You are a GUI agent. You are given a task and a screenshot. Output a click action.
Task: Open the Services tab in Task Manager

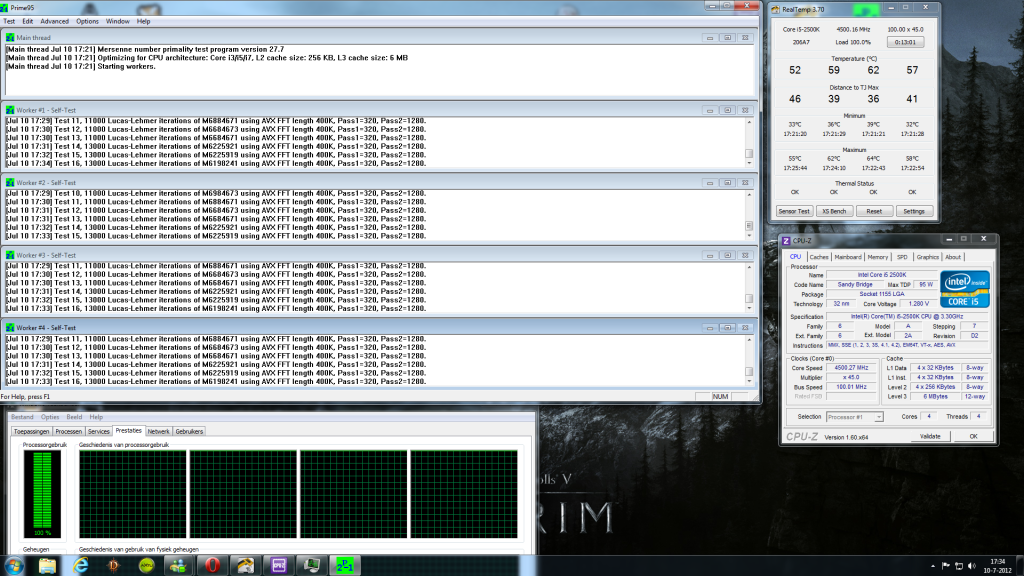point(99,432)
